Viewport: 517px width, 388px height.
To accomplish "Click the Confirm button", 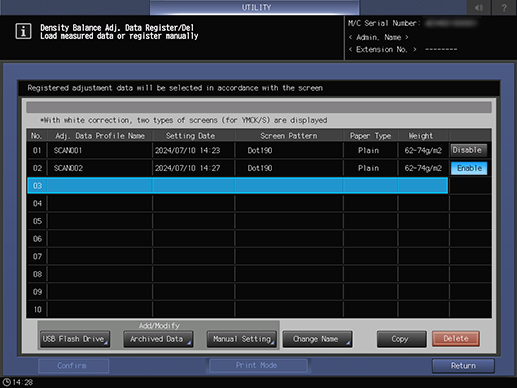I will click(73, 366).
